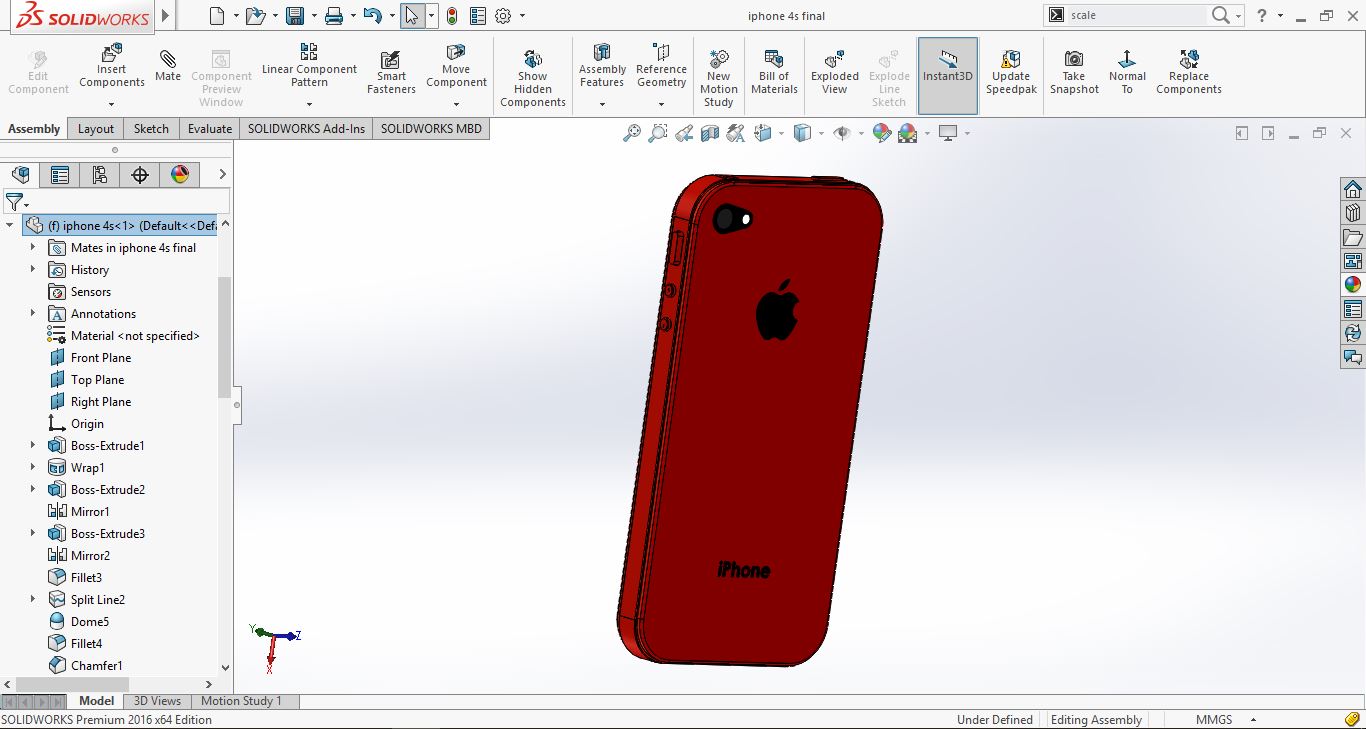Select Material <not specified> item
This screenshot has height=729, width=1366.
click(135, 335)
